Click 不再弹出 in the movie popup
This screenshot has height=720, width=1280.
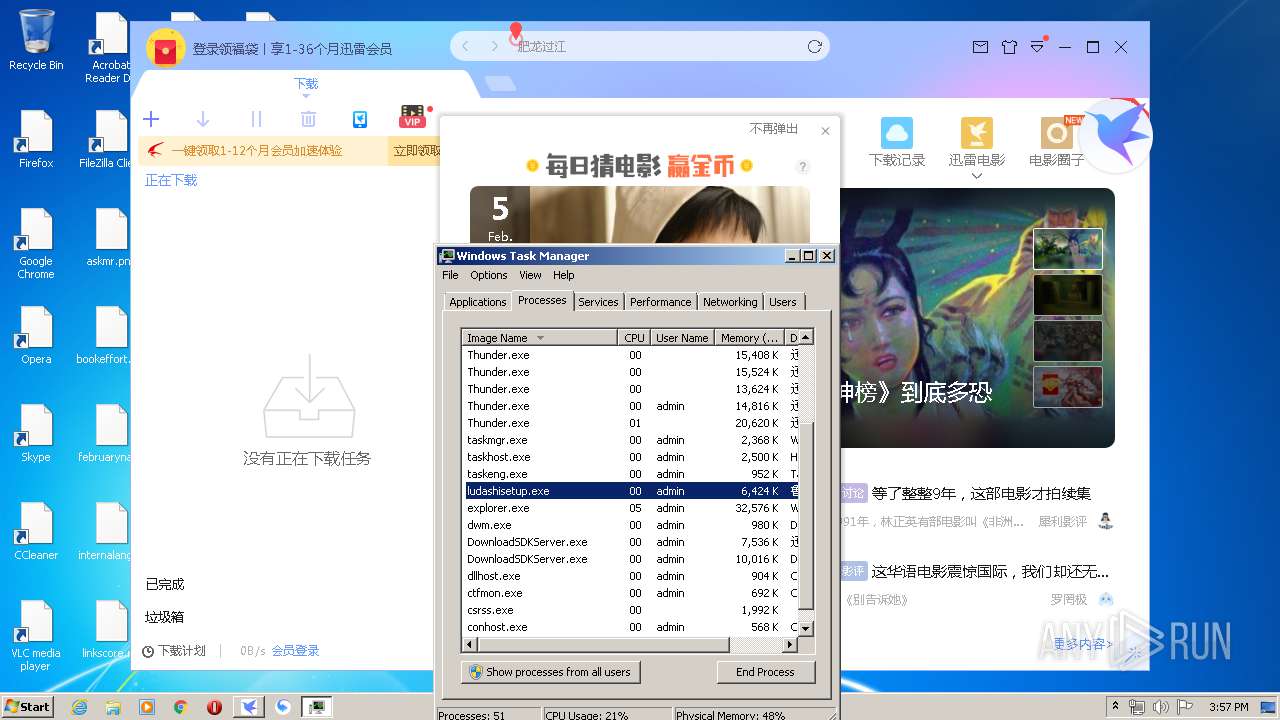click(774, 129)
